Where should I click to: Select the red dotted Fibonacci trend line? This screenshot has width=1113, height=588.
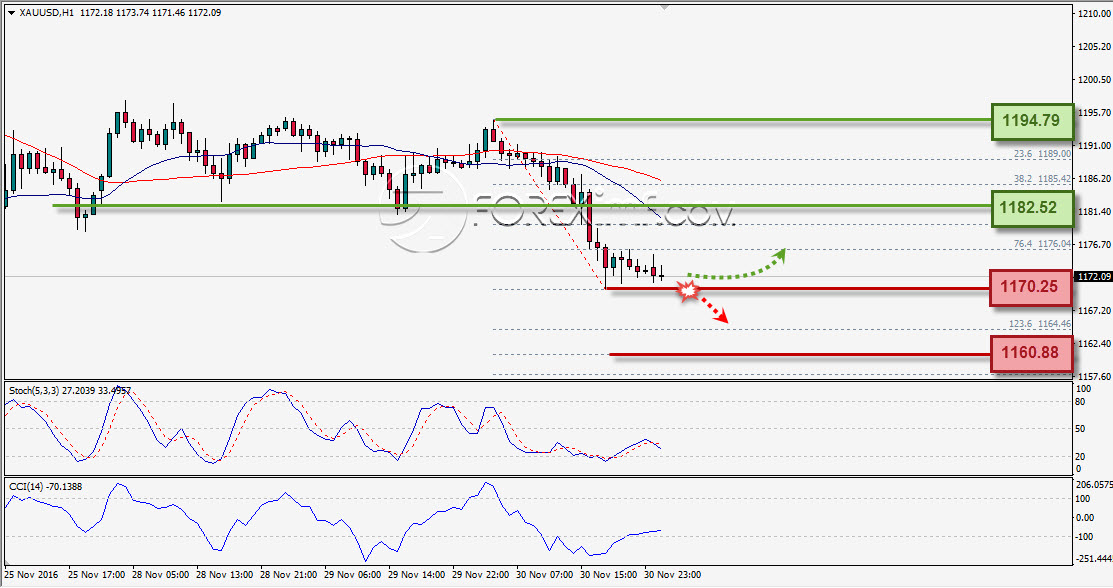[x=550, y=205]
